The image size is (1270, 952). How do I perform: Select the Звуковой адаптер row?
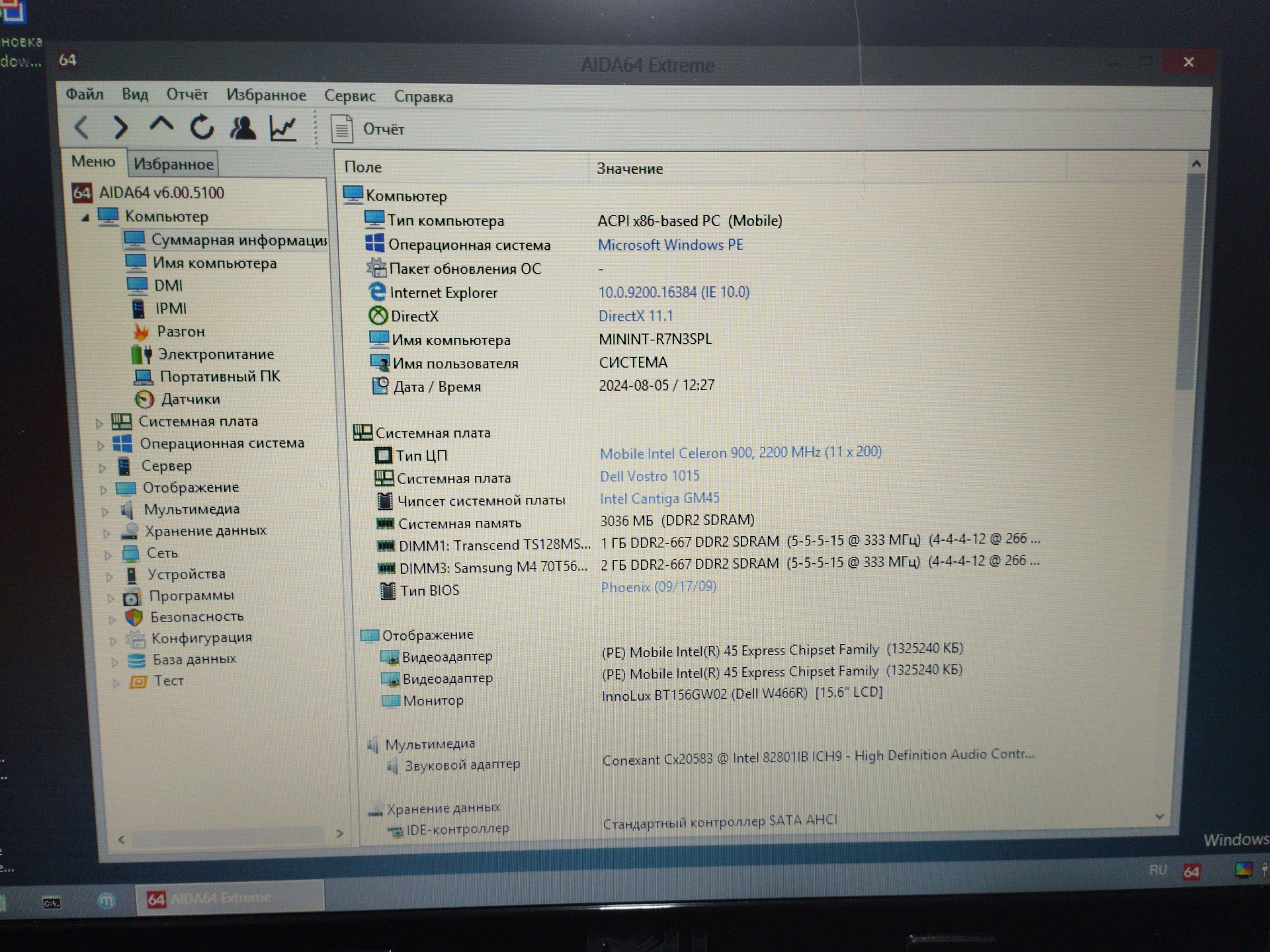pyautogui.click(x=711, y=760)
